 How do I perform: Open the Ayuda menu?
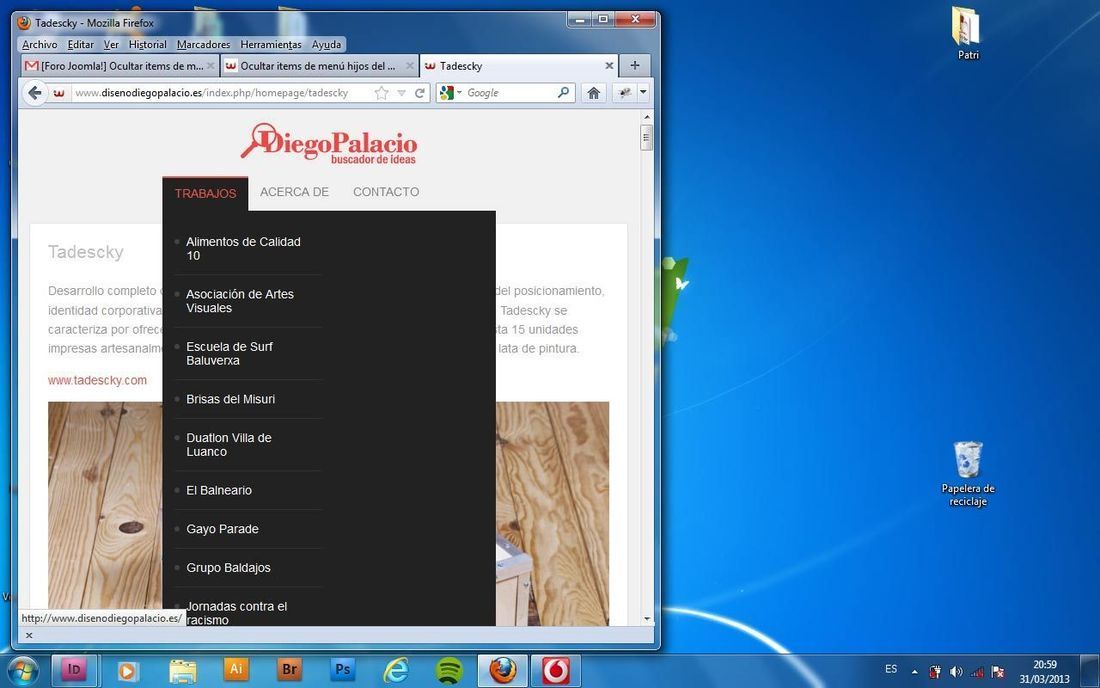(326, 44)
